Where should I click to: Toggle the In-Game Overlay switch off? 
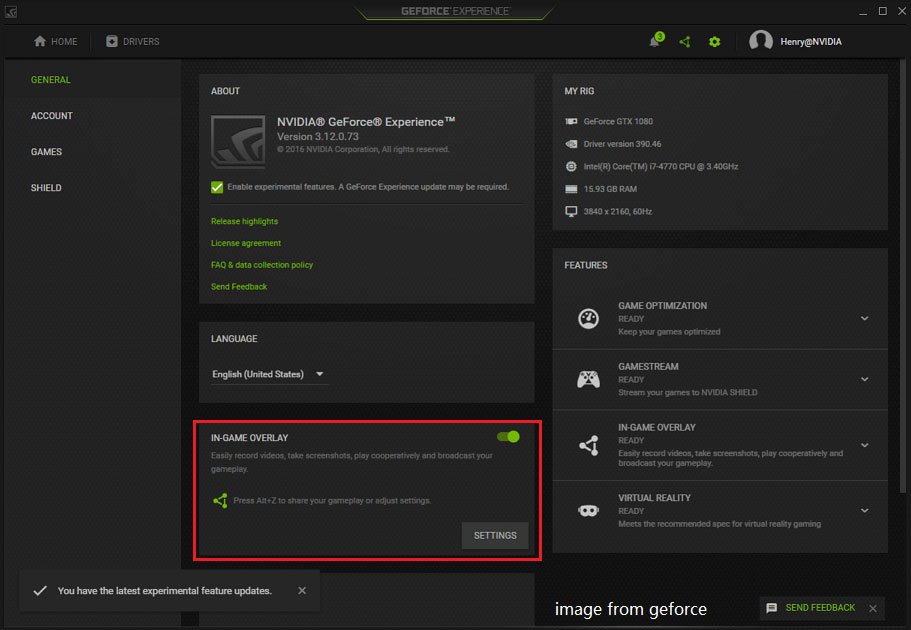point(509,437)
